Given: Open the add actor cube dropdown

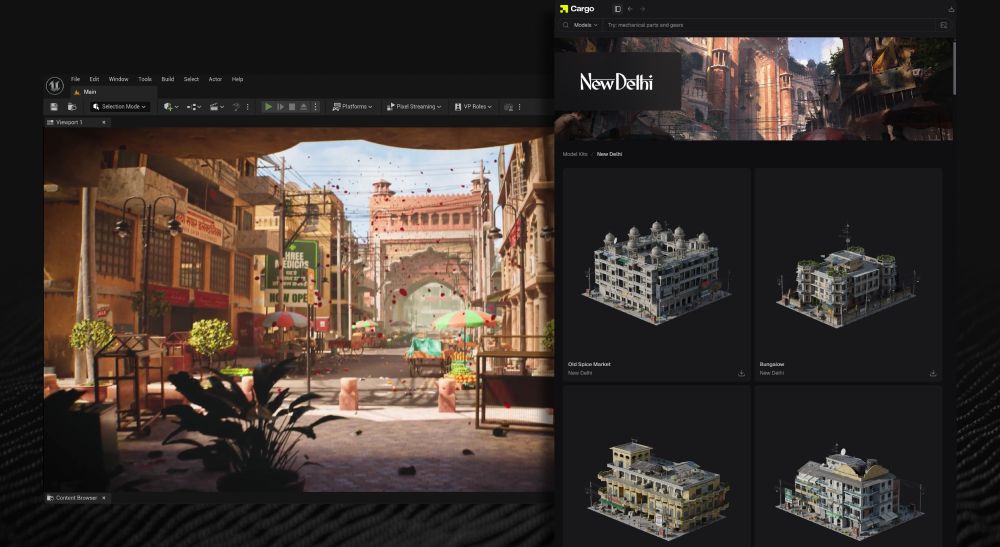Looking at the screenshot, I should click(170, 106).
